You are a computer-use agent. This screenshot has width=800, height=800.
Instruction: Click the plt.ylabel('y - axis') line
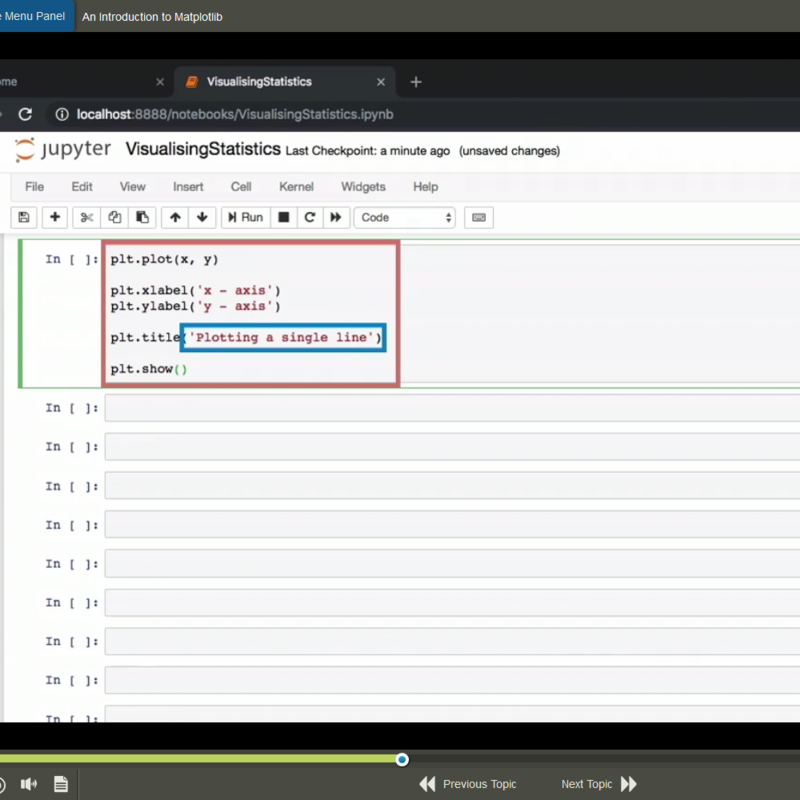tap(195, 306)
